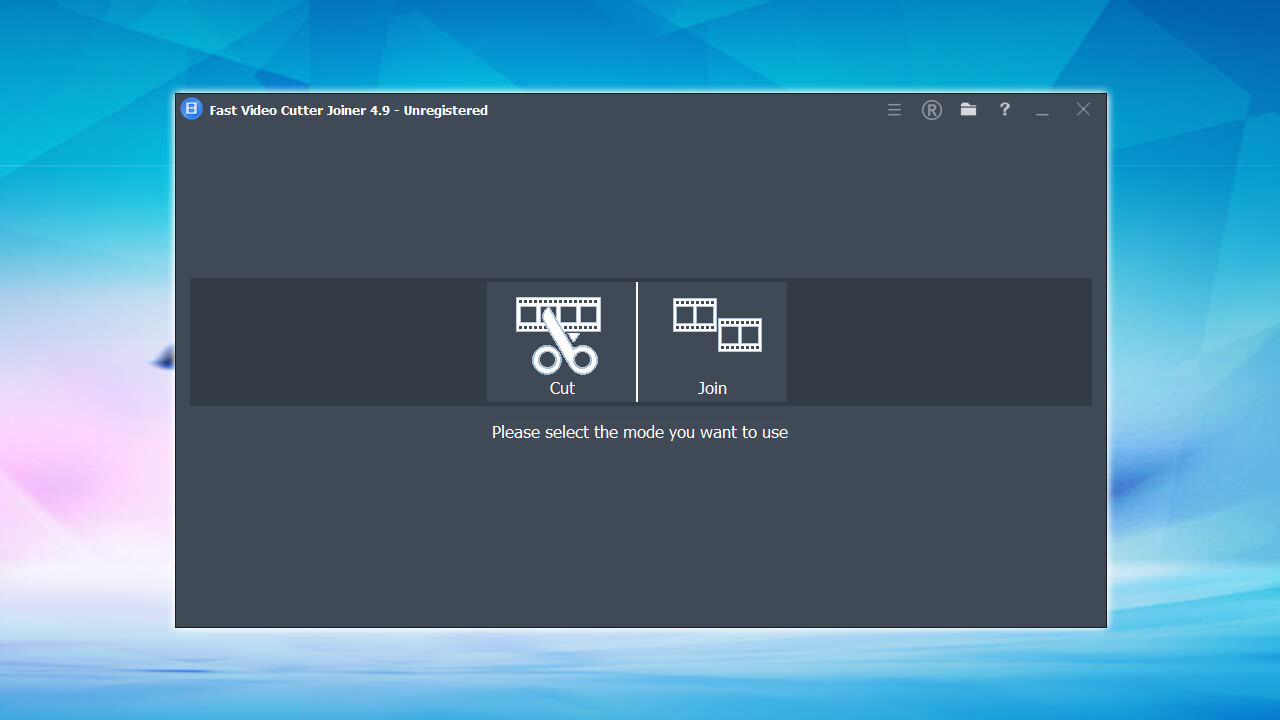Select the filmstrip-with-scissors Cut icon
Viewport: 1280px width, 720px height.
pos(558,330)
